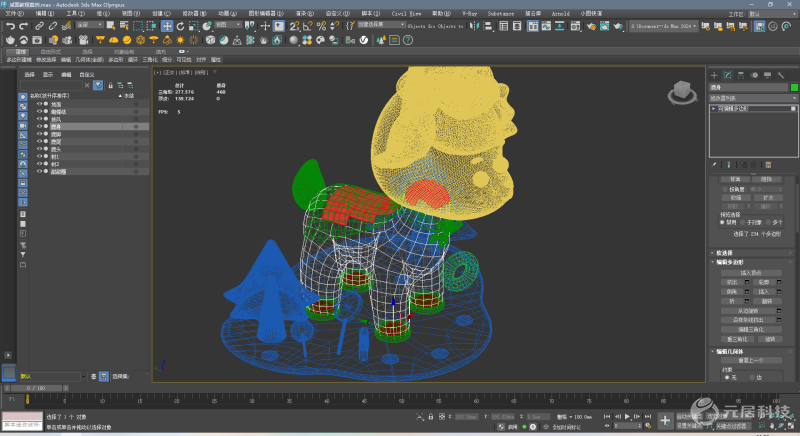Viewport: 800px width, 436px height.
Task: Enable the 按角度 checkbox
Action: (725, 189)
